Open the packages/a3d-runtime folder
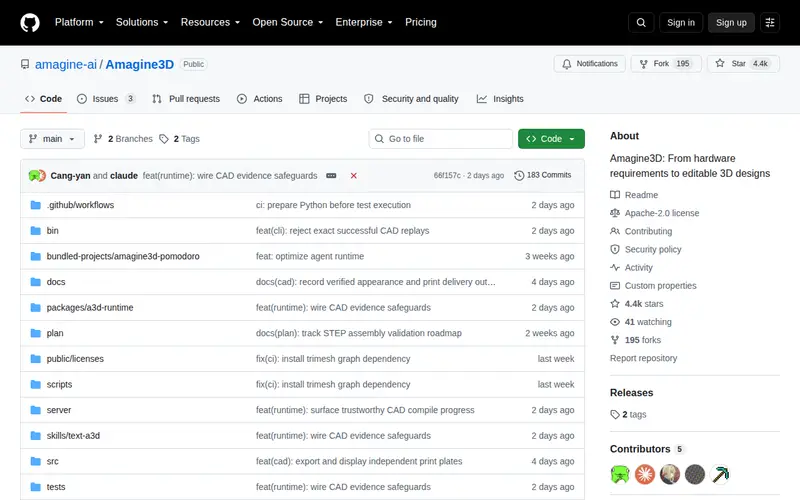800x500 pixels. pyautogui.click(x=90, y=308)
